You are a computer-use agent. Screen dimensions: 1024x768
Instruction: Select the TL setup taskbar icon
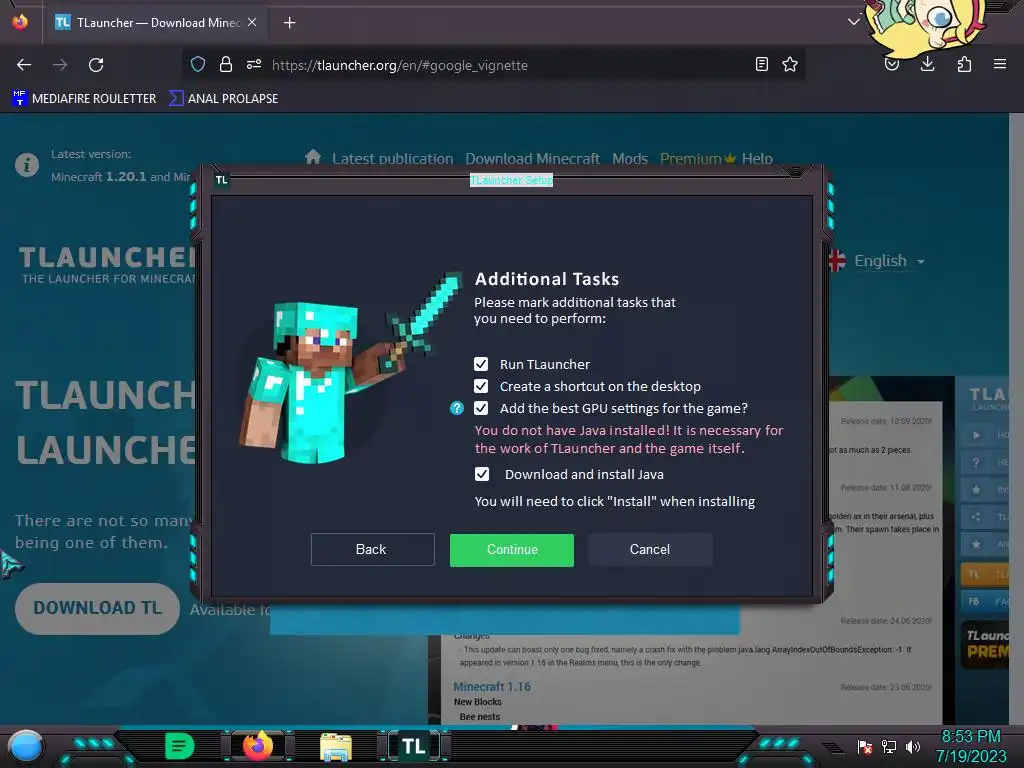tap(413, 746)
